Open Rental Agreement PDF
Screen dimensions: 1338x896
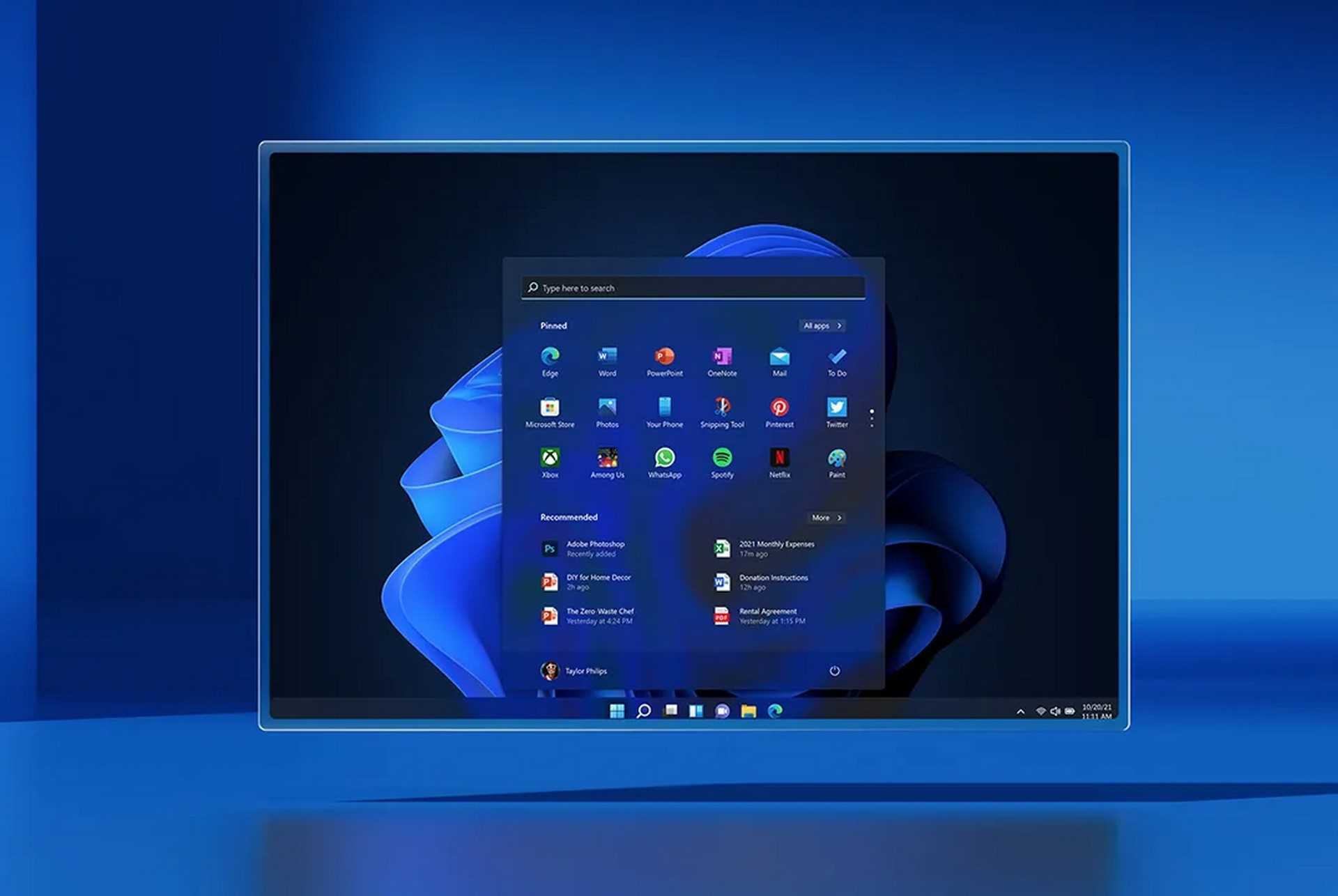tap(760, 616)
